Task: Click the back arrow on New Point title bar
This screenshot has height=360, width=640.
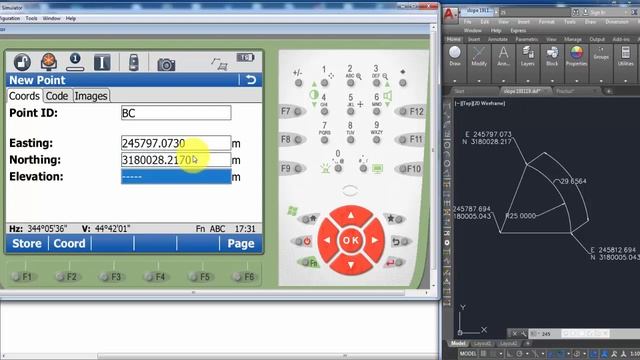Action: pos(251,80)
